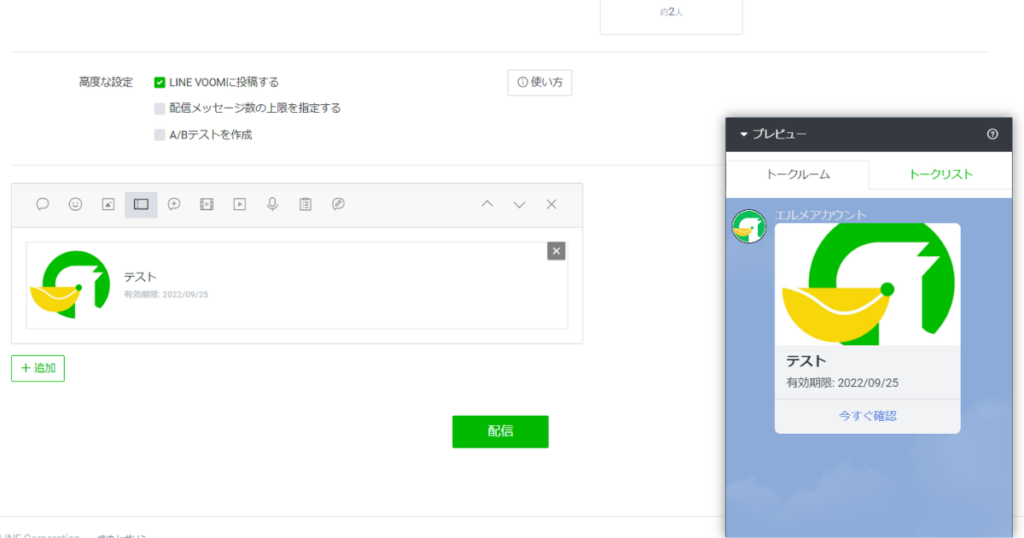Open the 使い方 help button
The height and width of the screenshot is (538, 1024).
[540, 82]
